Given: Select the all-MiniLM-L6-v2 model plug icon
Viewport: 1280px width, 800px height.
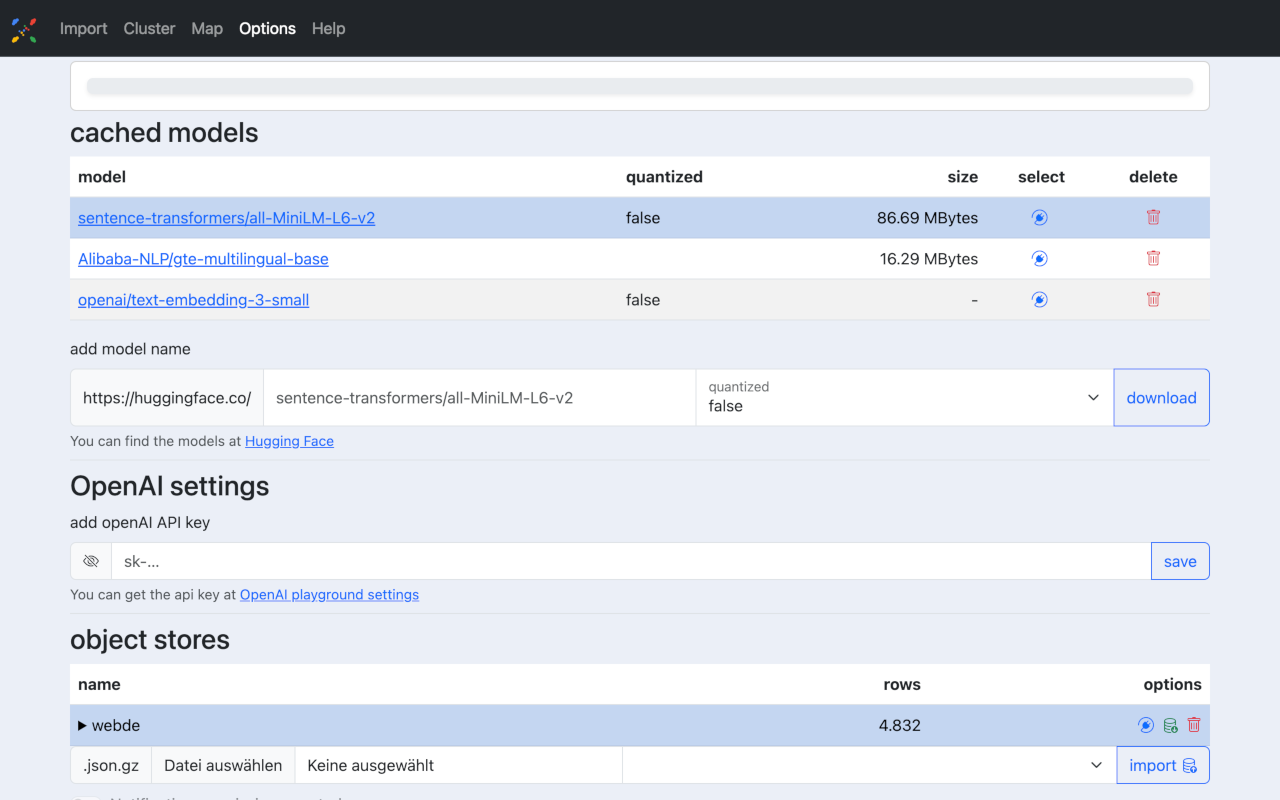Looking at the screenshot, I should click(x=1040, y=217).
